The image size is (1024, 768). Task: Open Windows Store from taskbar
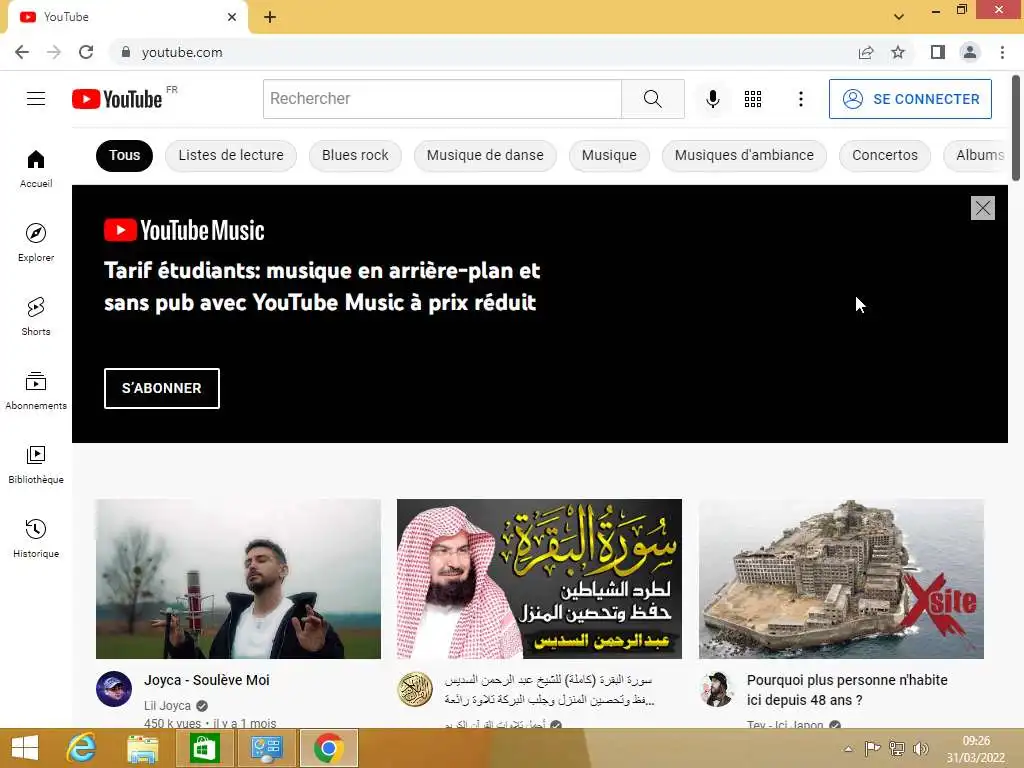click(204, 748)
